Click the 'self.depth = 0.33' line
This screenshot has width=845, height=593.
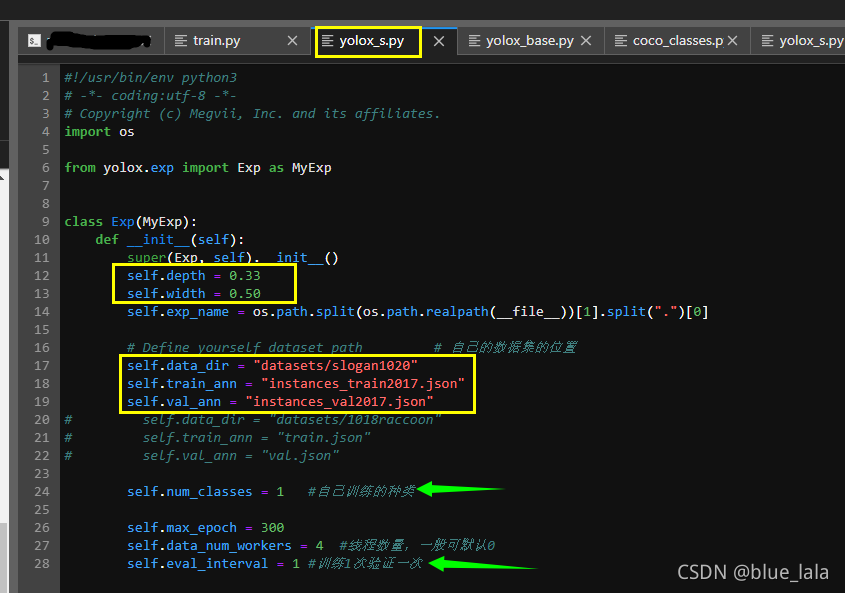[x=193, y=275]
